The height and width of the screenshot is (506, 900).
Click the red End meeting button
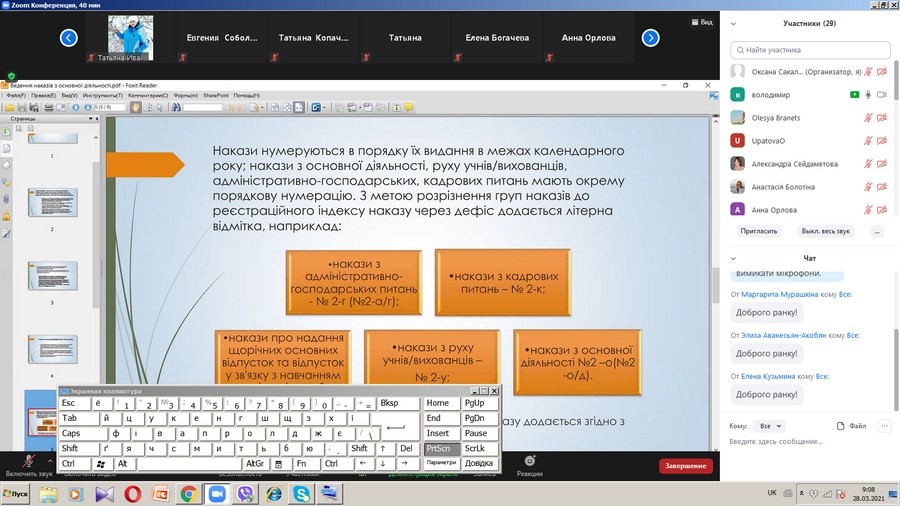(x=686, y=466)
